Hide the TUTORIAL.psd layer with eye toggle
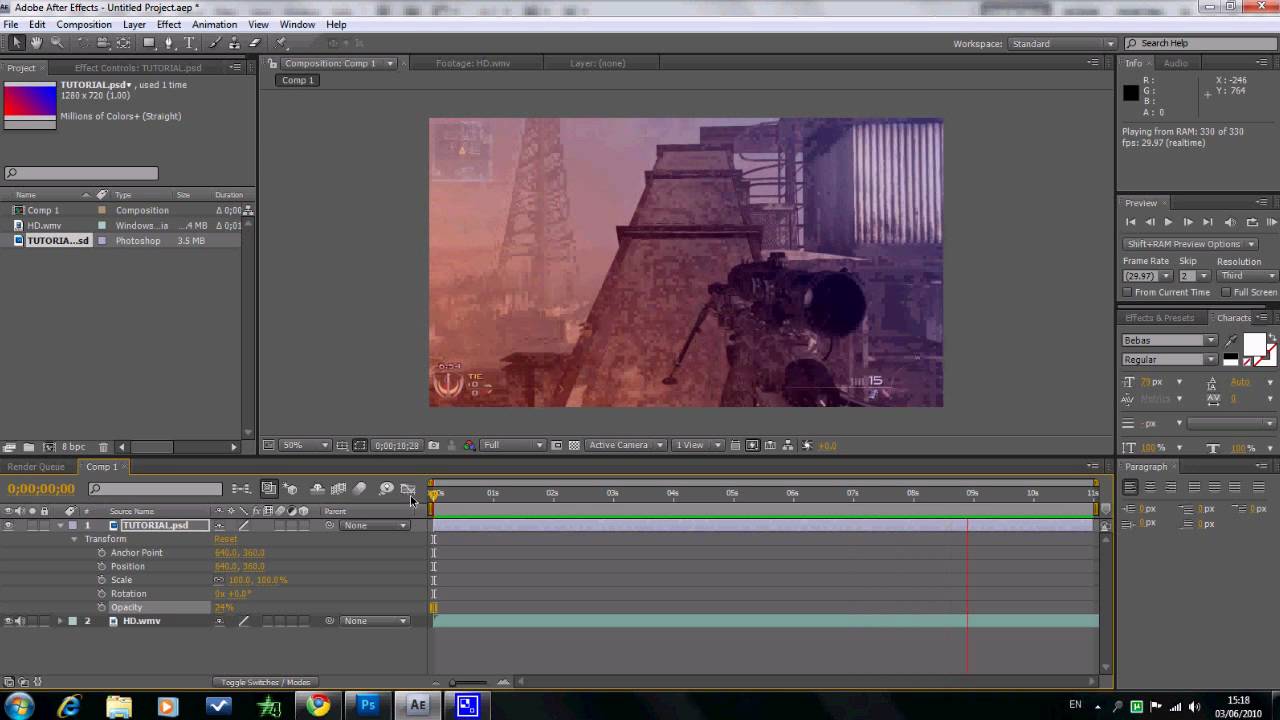The image size is (1280, 720). click(8, 525)
